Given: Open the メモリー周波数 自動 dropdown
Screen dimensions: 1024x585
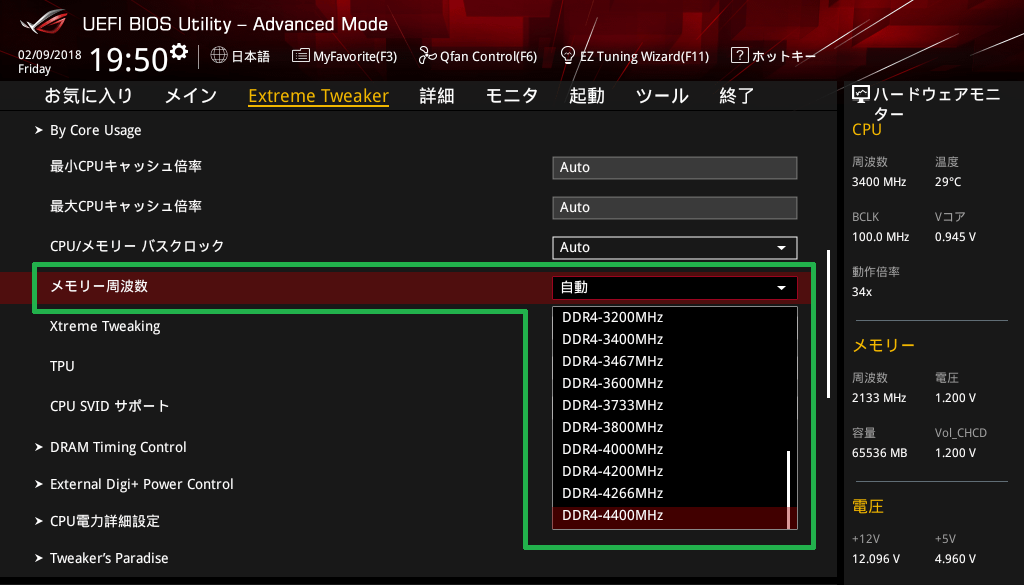Looking at the screenshot, I should (675, 287).
